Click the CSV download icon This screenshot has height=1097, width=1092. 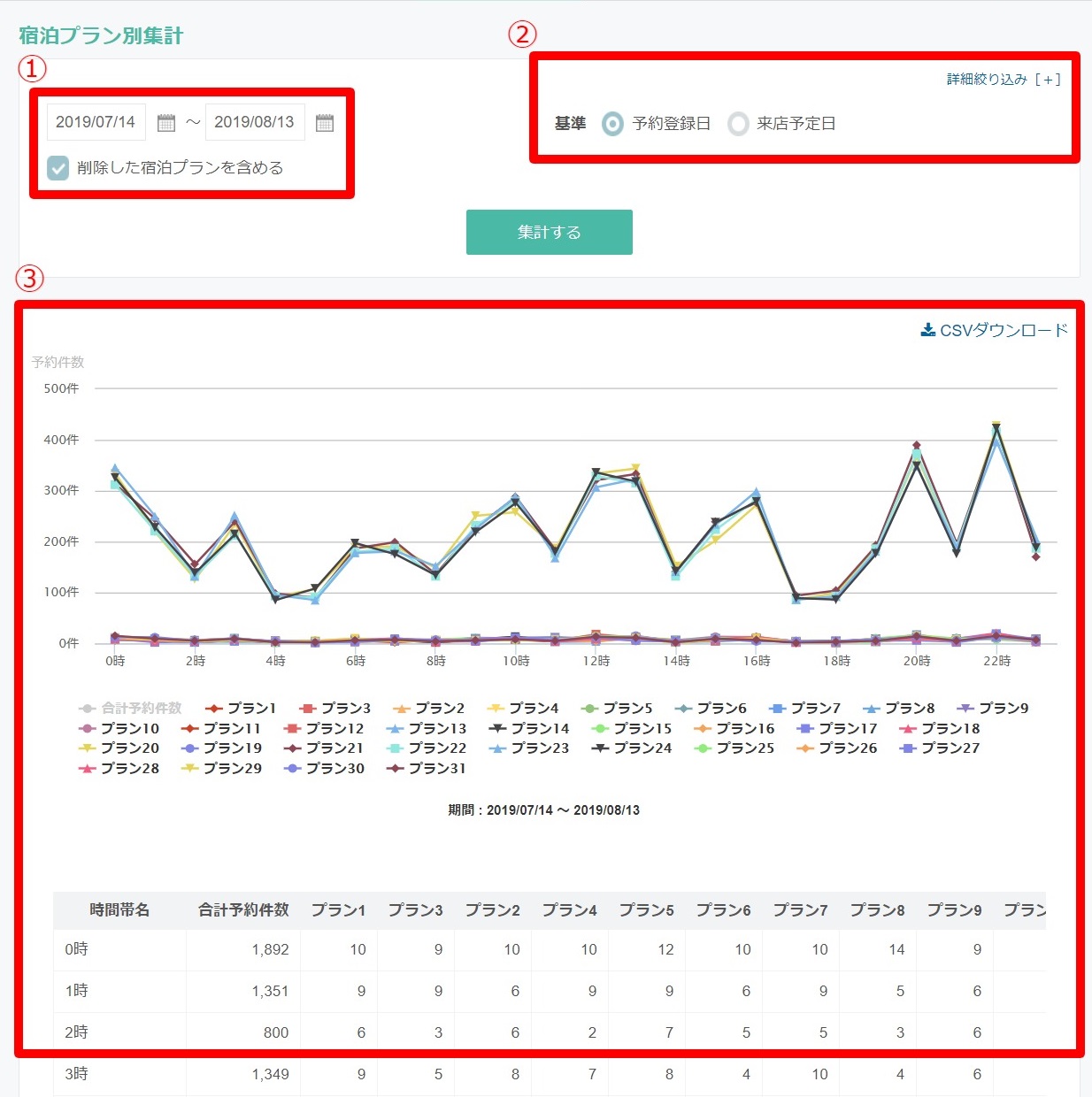point(928,330)
